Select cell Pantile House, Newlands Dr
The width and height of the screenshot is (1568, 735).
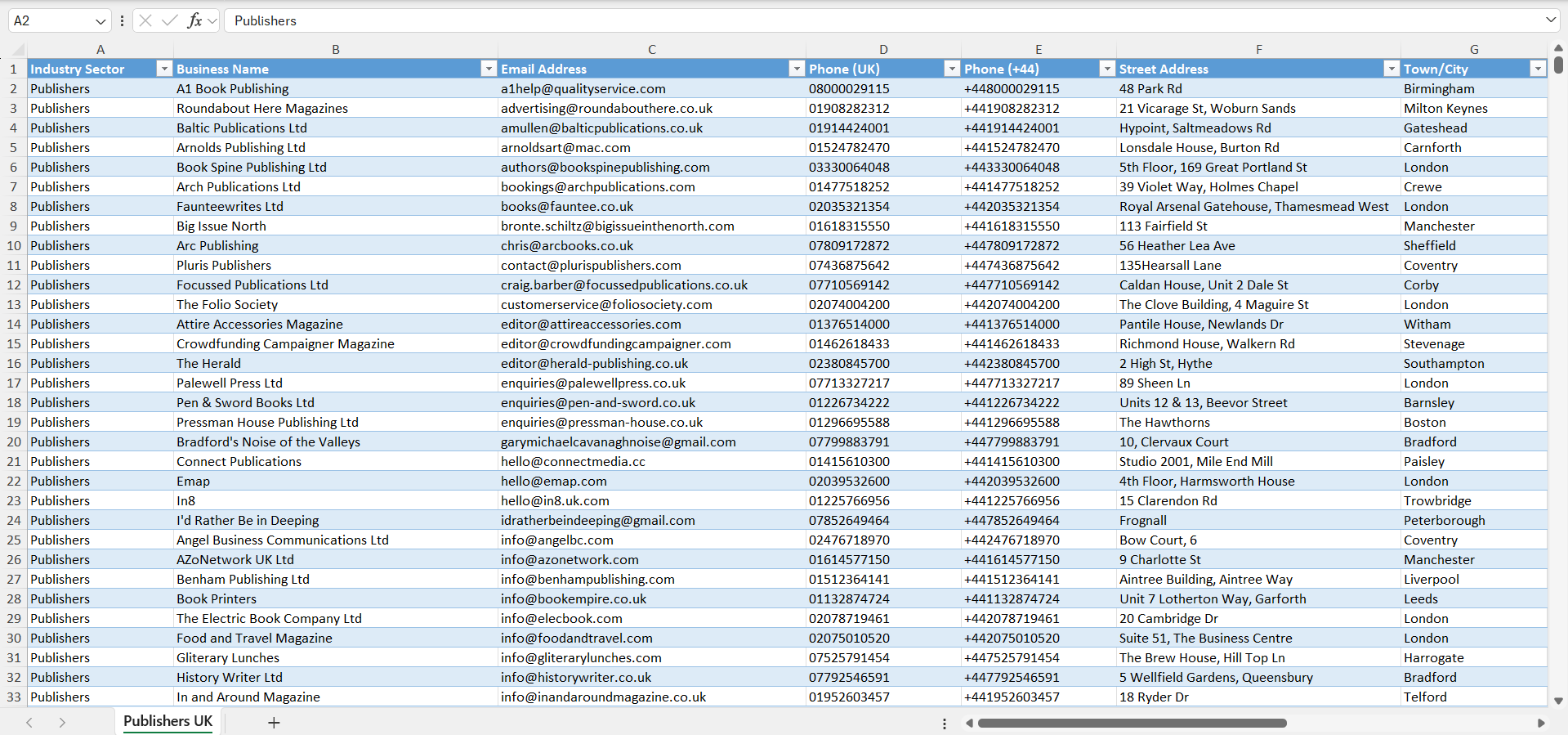coord(1258,324)
